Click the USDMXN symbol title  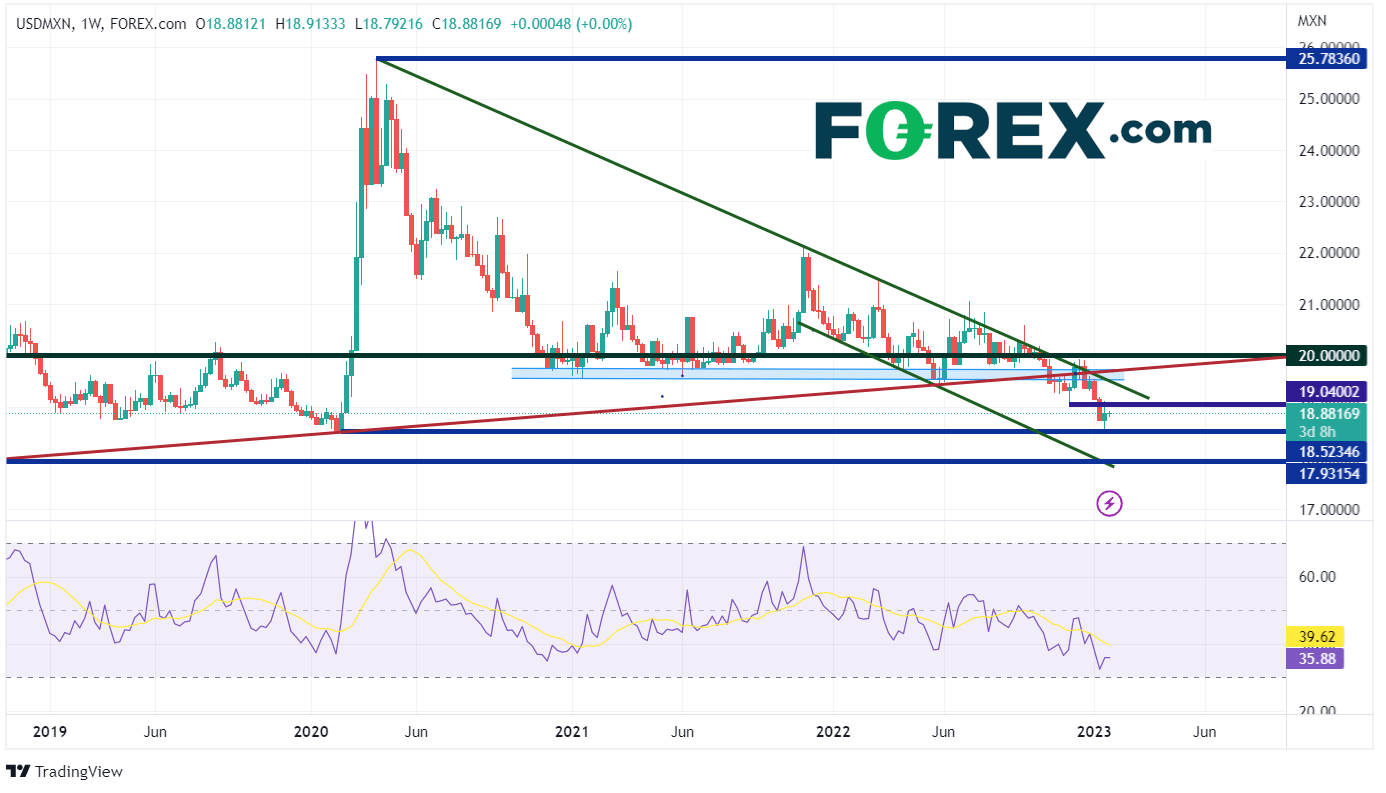point(43,24)
